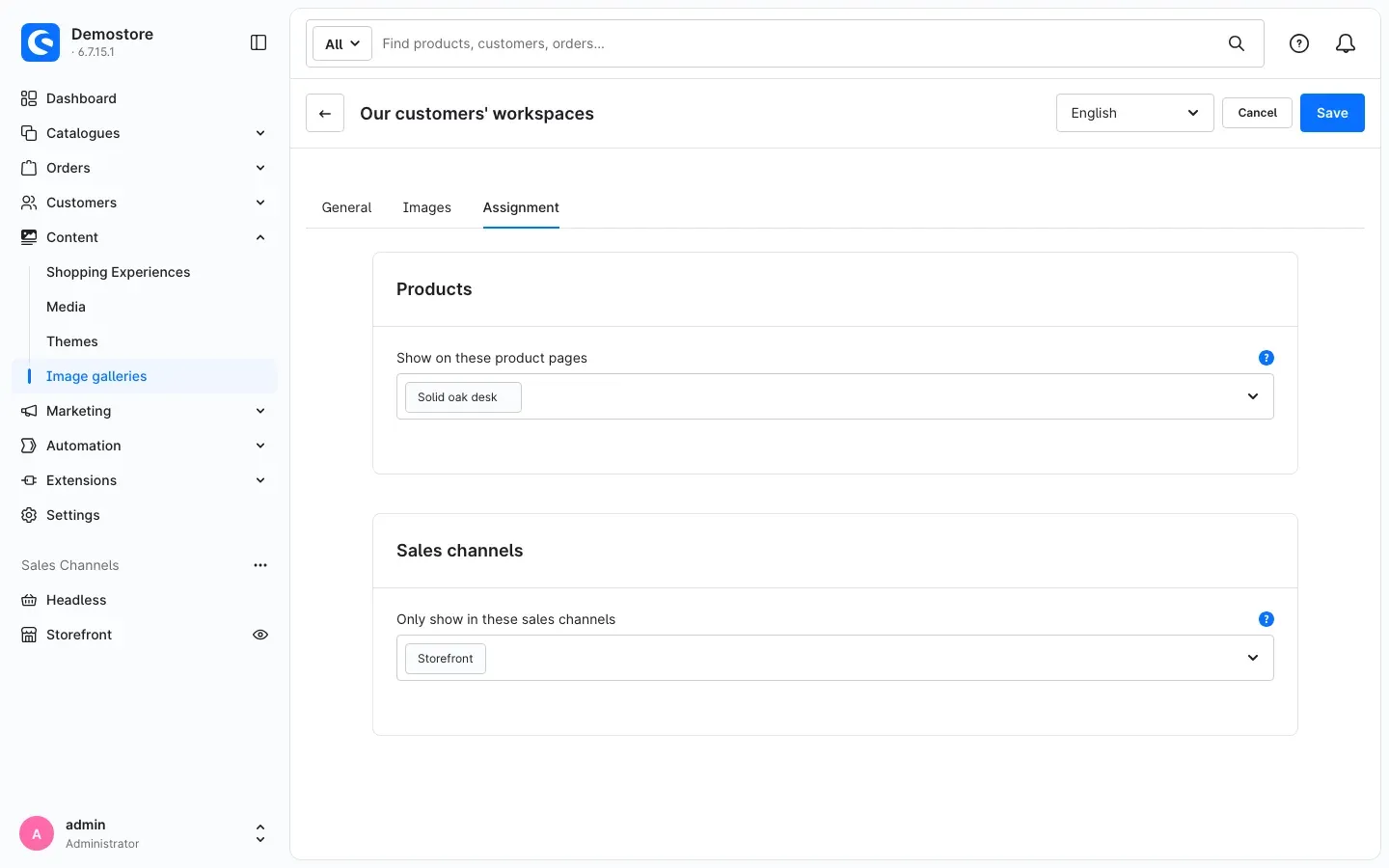Open the All search filter dropdown

[x=342, y=43]
